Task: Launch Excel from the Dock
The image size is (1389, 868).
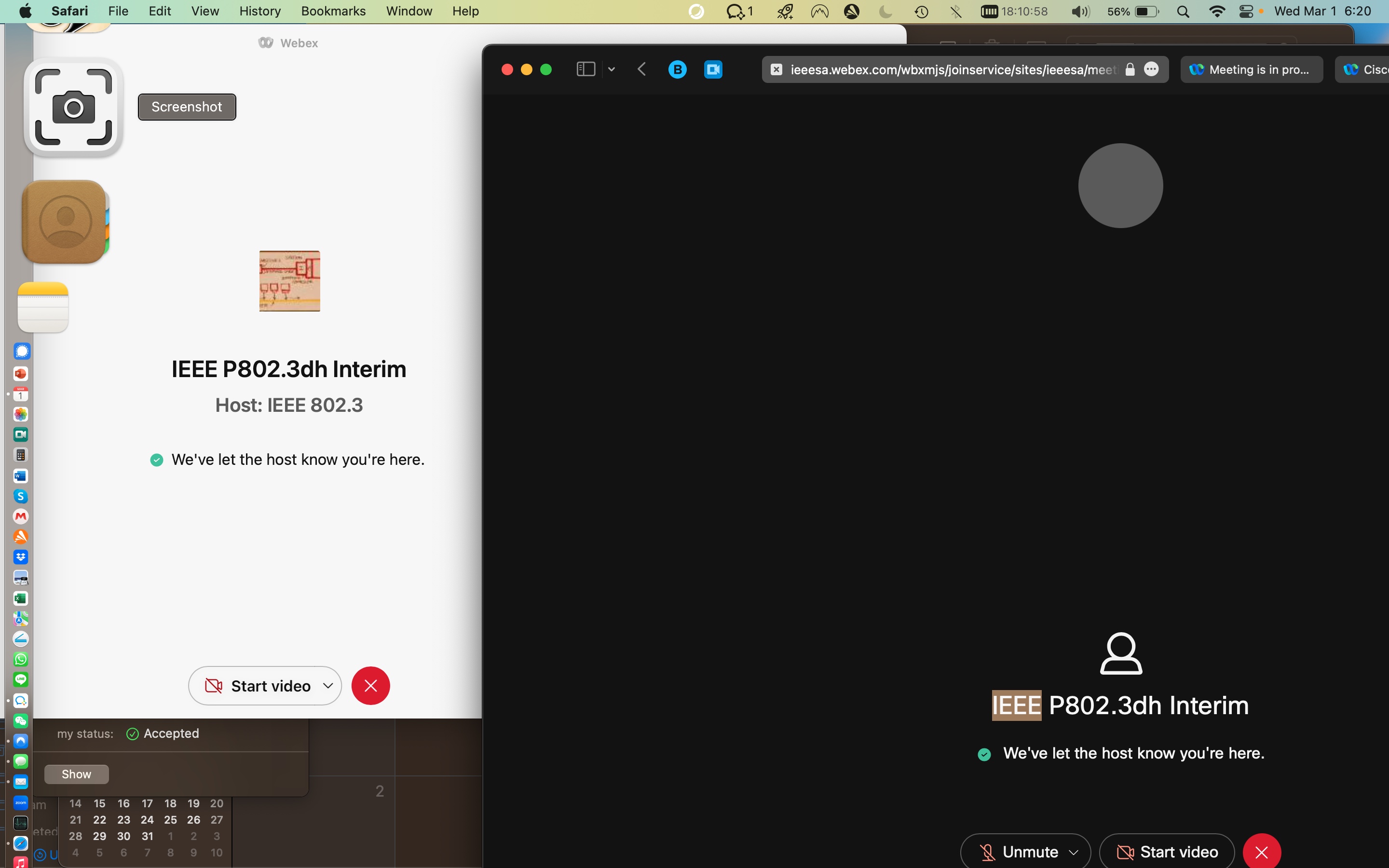Action: [x=21, y=598]
